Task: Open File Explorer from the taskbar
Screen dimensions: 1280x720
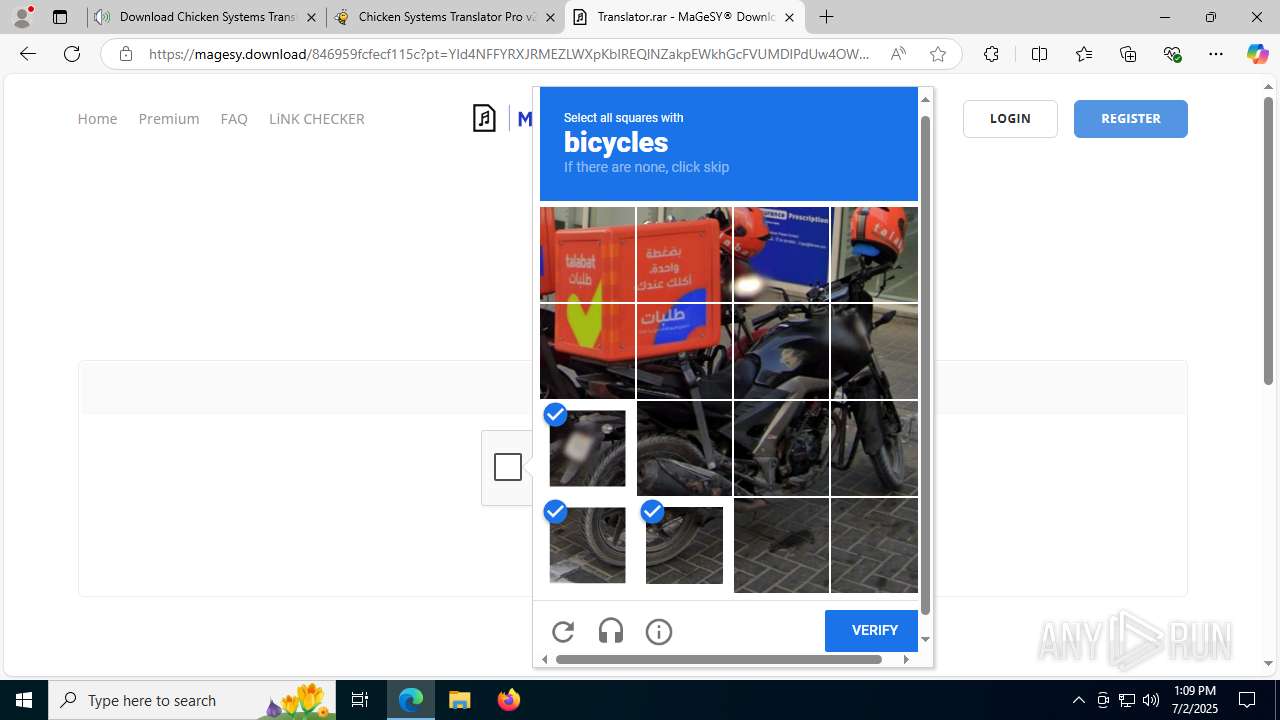Action: click(x=459, y=700)
